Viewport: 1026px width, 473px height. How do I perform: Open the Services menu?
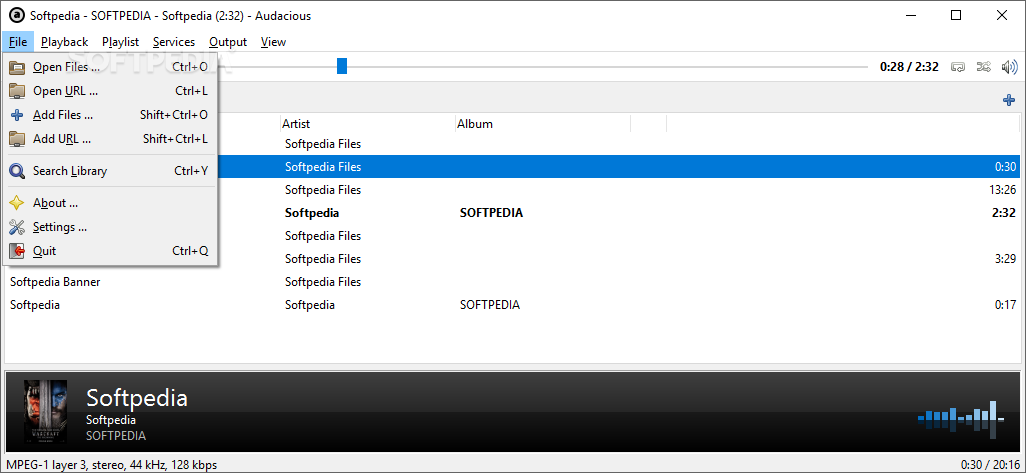point(174,42)
